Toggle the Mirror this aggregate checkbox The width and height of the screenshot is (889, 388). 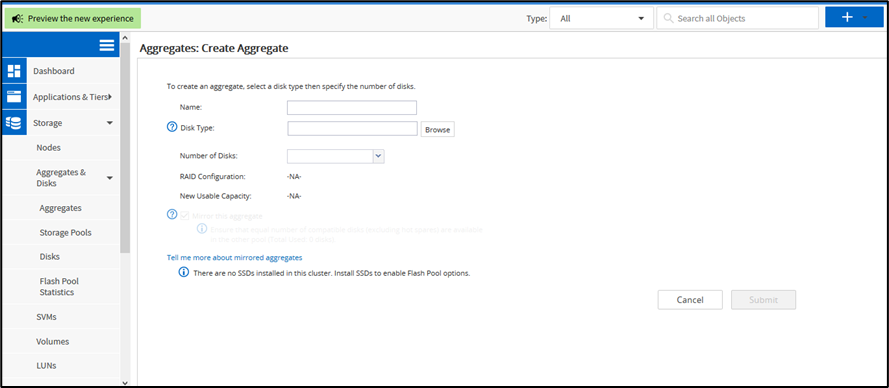click(x=184, y=216)
